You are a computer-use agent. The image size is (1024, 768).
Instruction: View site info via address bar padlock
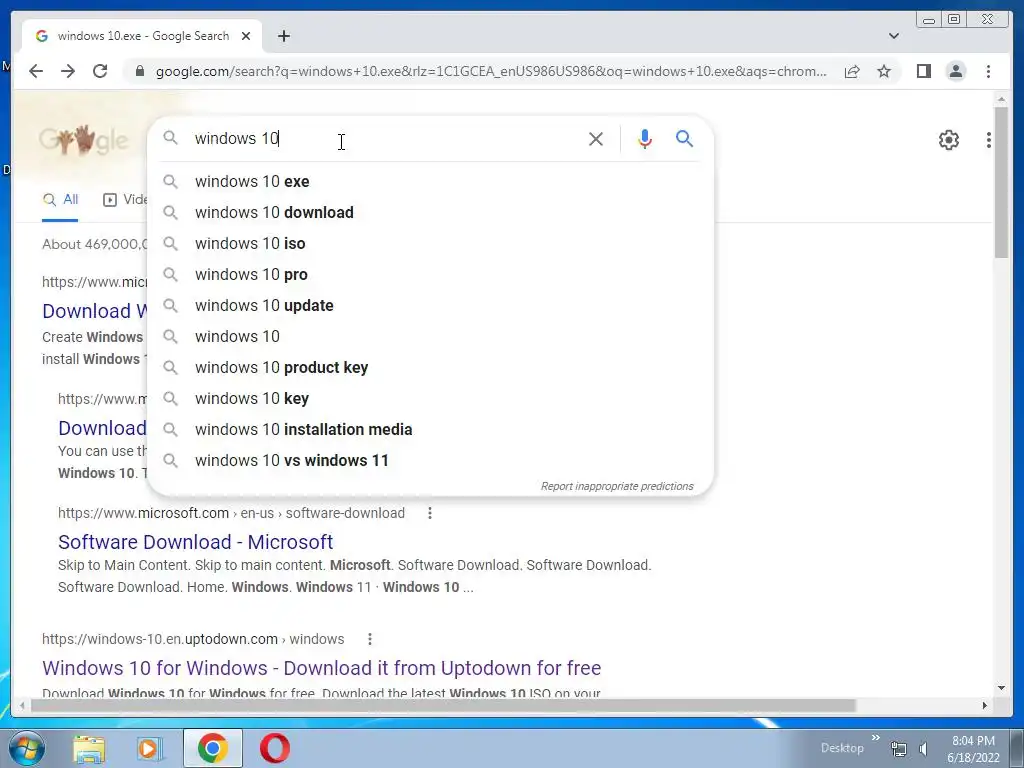tap(139, 71)
